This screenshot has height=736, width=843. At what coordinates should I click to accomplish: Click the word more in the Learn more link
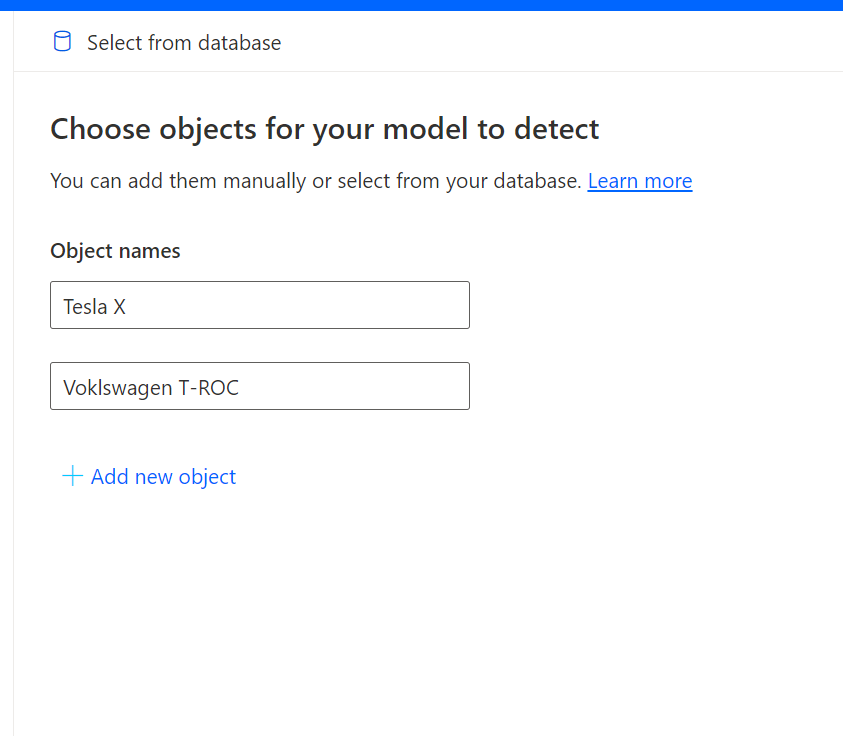click(668, 181)
